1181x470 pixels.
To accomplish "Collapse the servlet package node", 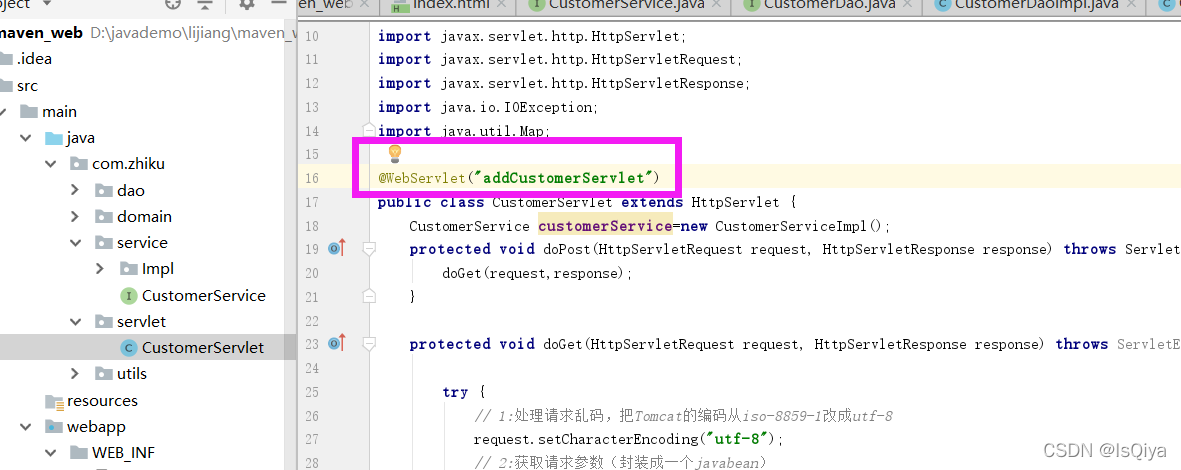I will coord(75,322).
